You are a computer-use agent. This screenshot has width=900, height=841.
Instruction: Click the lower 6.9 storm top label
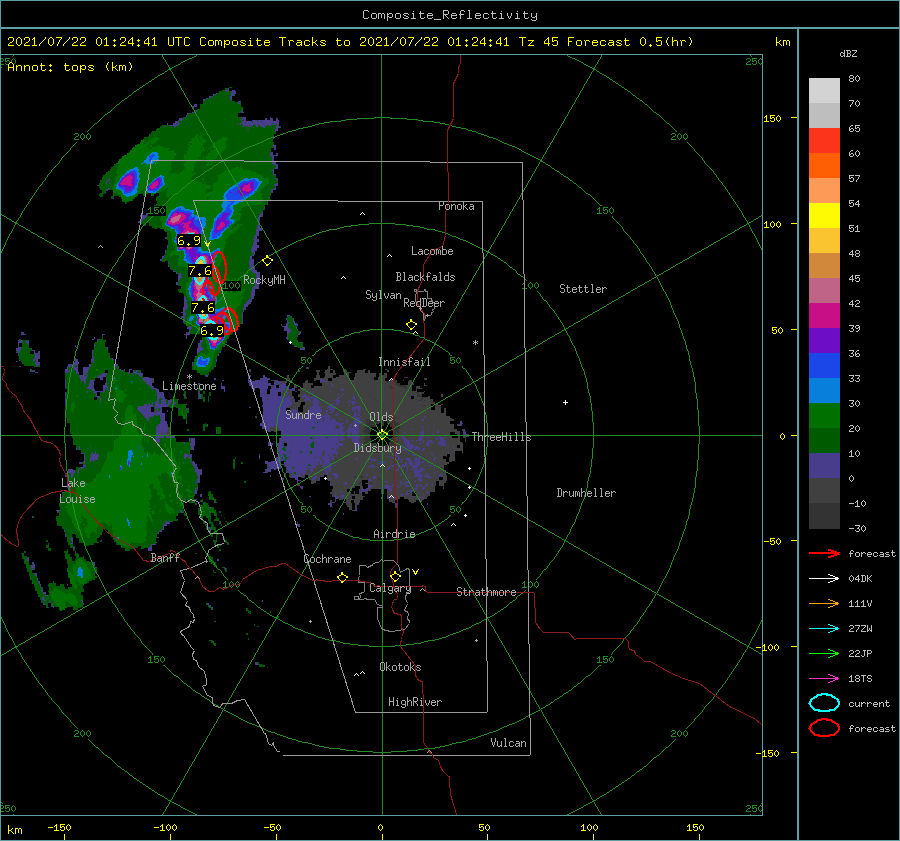coord(212,331)
